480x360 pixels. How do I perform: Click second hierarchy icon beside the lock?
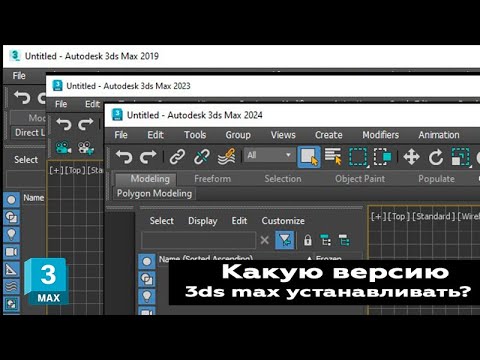point(344,240)
